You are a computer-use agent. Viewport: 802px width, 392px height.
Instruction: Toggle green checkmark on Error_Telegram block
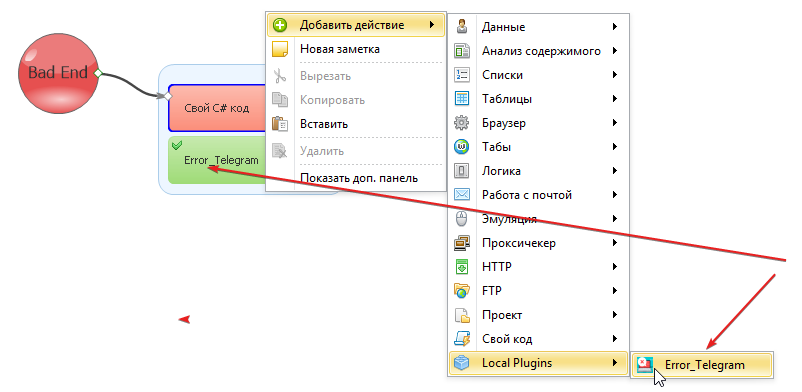pyautogui.click(x=177, y=145)
